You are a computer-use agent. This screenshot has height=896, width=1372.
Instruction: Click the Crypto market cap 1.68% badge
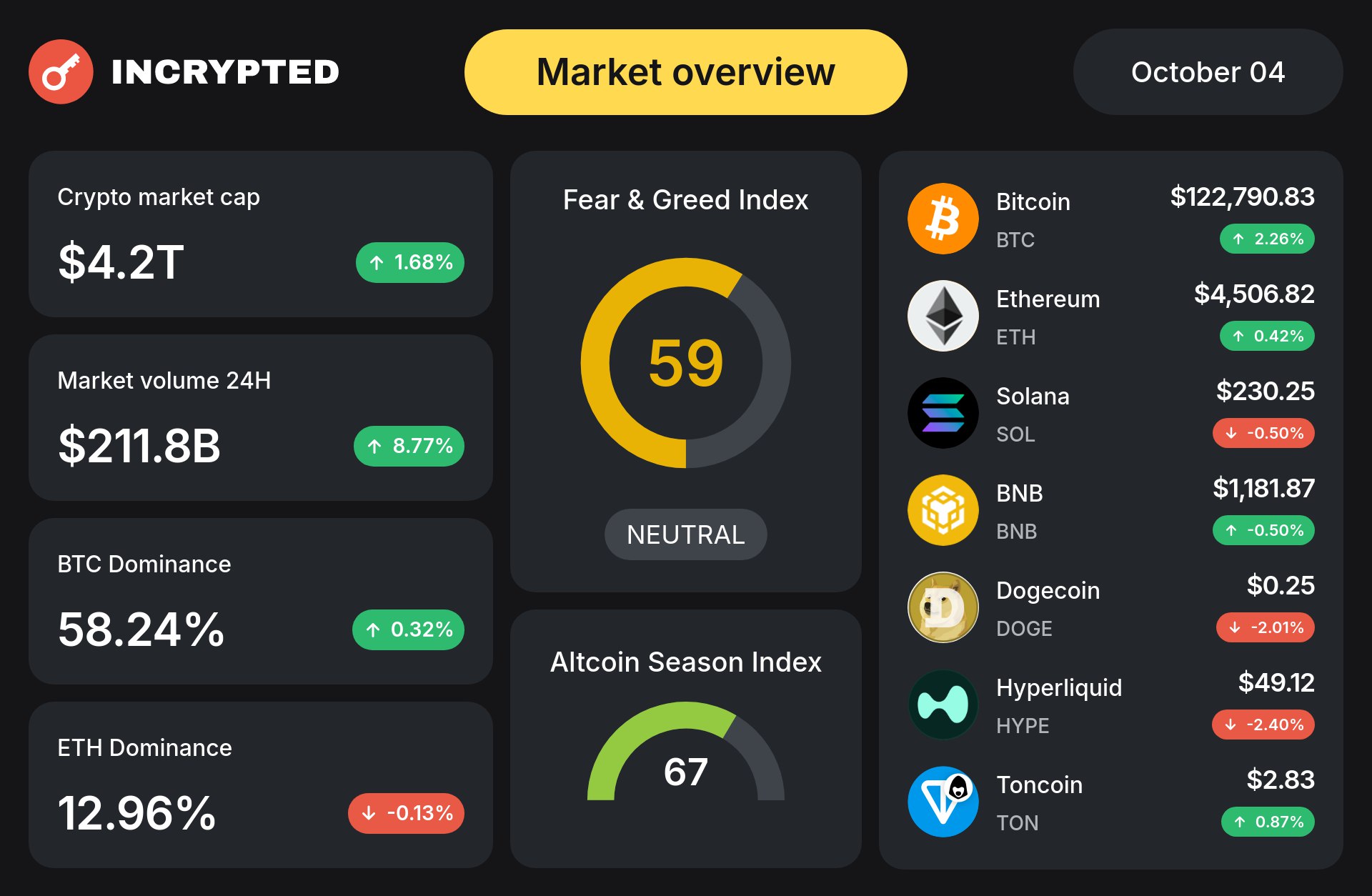(x=410, y=262)
